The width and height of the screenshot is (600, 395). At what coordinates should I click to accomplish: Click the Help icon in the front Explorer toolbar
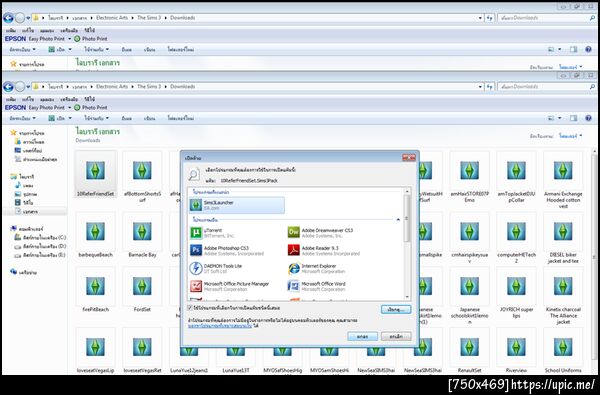[x=589, y=118]
